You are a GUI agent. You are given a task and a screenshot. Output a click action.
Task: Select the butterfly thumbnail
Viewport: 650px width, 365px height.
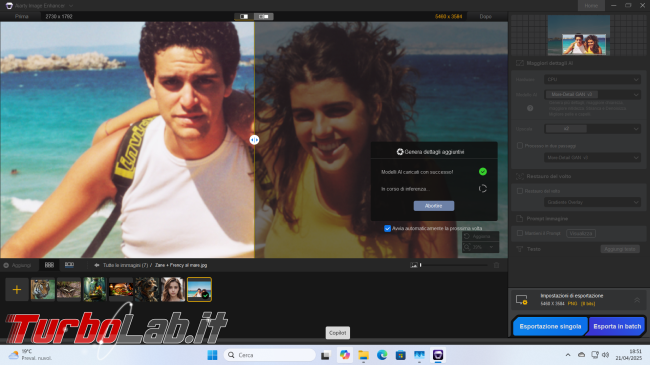pyautogui.click(x=69, y=289)
